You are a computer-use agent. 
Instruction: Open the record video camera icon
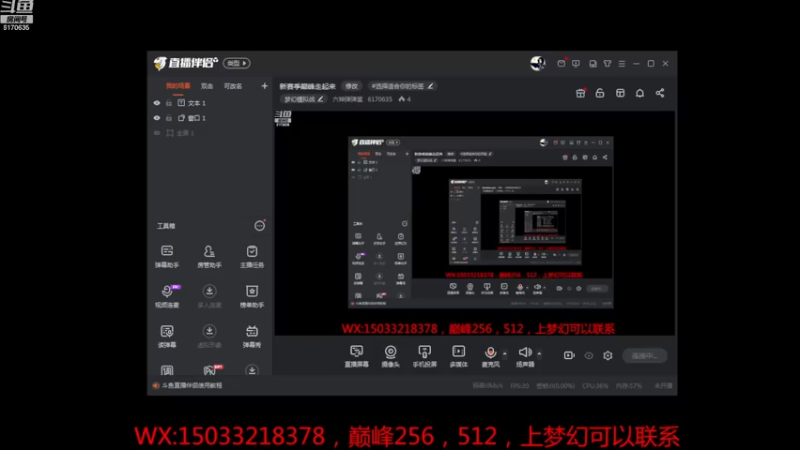point(569,355)
